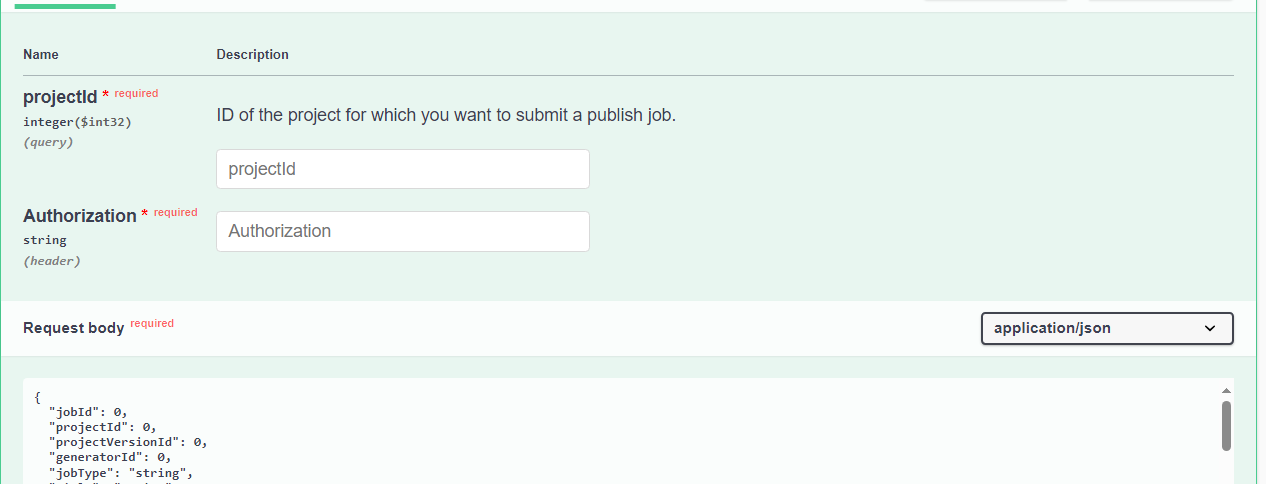
Task: Select the projectId parameter name label
Action: point(60,97)
